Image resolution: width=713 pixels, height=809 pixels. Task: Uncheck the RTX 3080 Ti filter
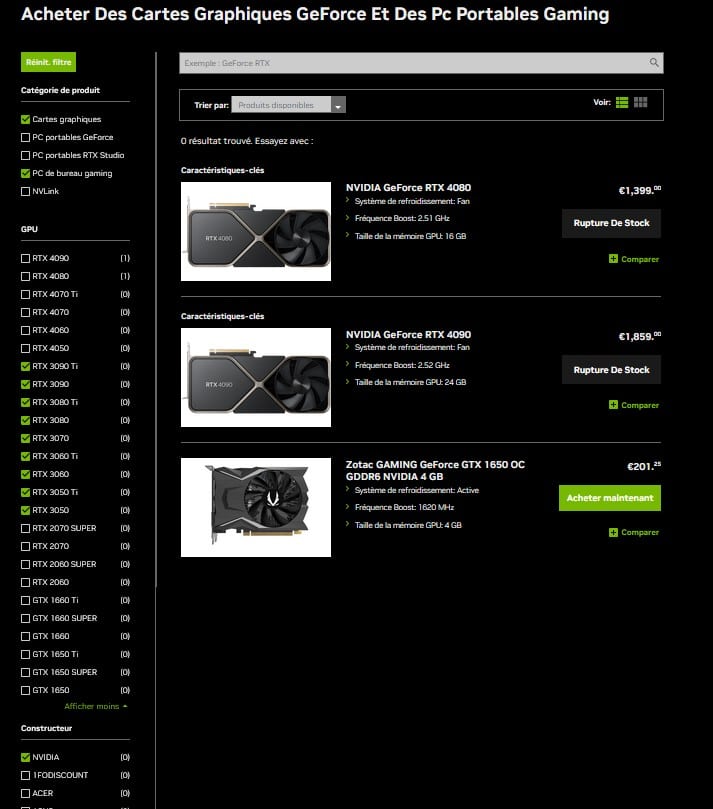pyautogui.click(x=25, y=402)
